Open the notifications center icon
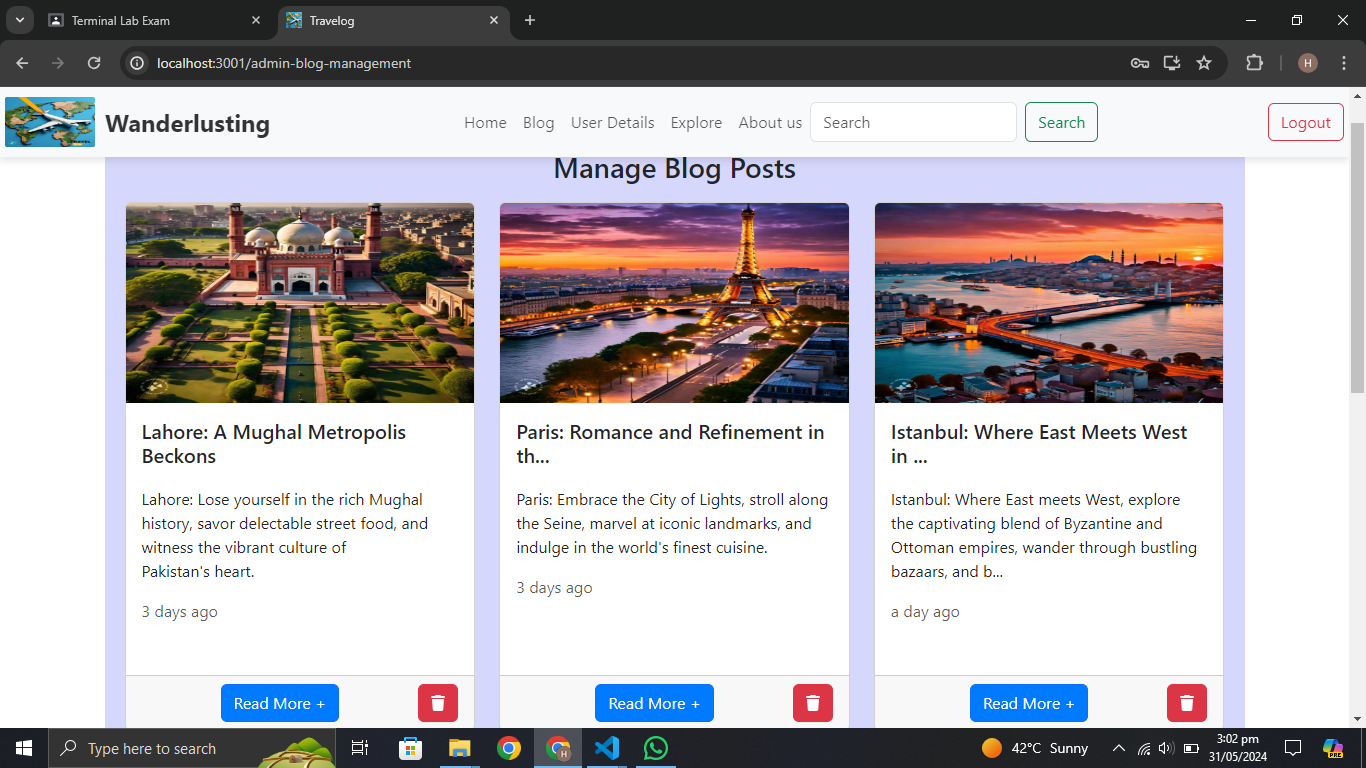 (x=1292, y=748)
